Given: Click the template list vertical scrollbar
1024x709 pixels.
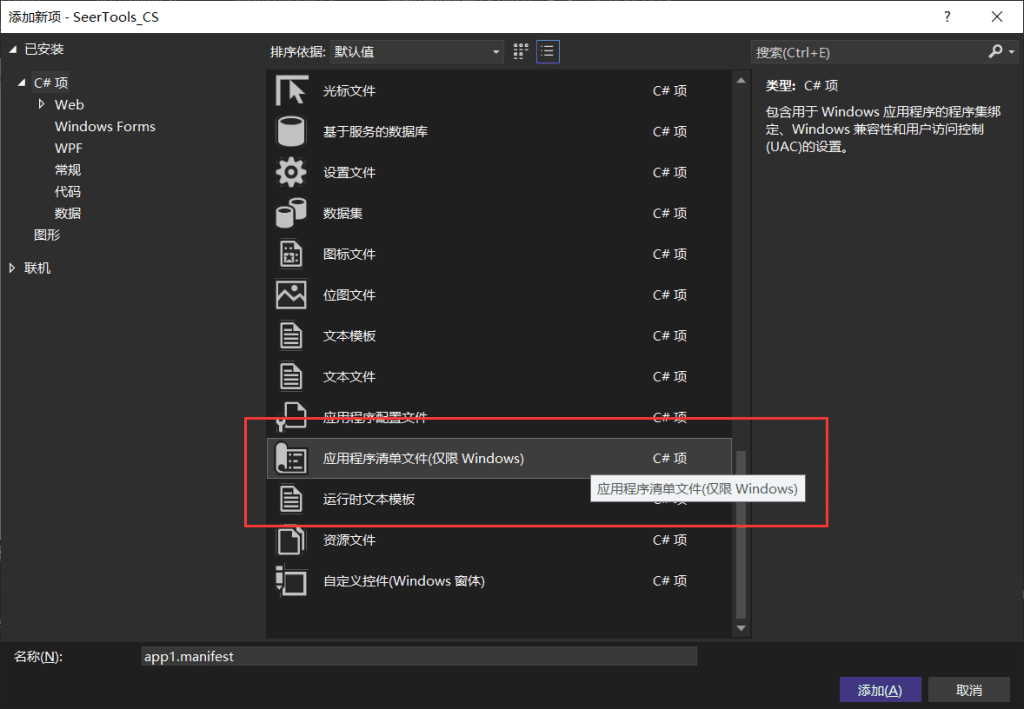Looking at the screenshot, I should (x=741, y=530).
